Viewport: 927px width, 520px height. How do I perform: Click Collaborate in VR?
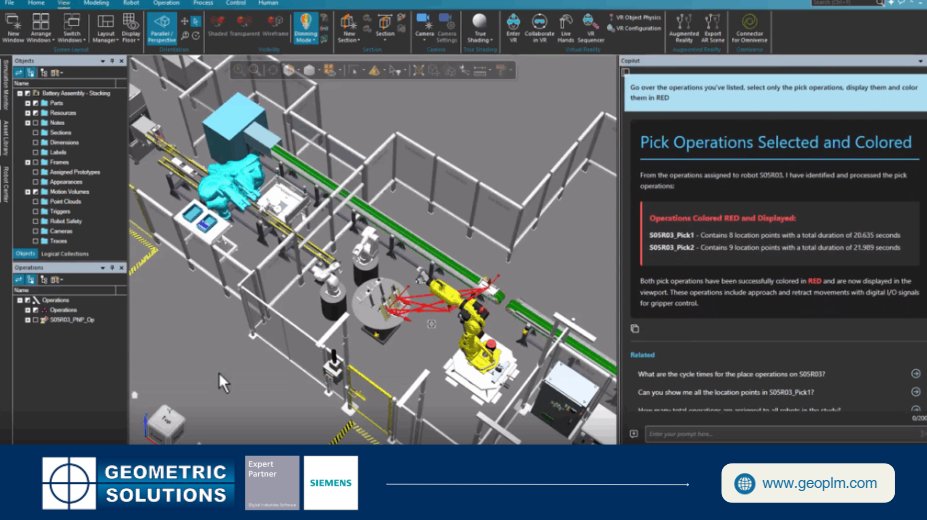539,28
